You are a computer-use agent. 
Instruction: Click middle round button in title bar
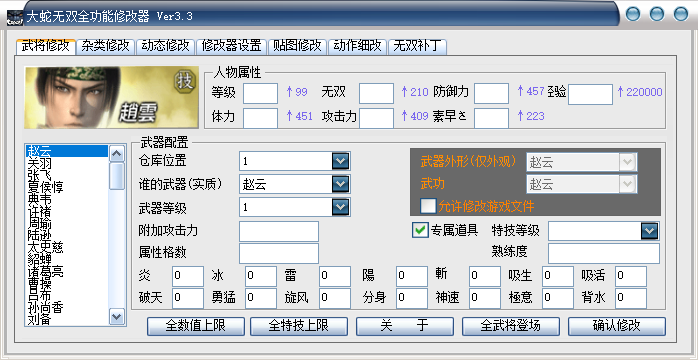[657, 14]
